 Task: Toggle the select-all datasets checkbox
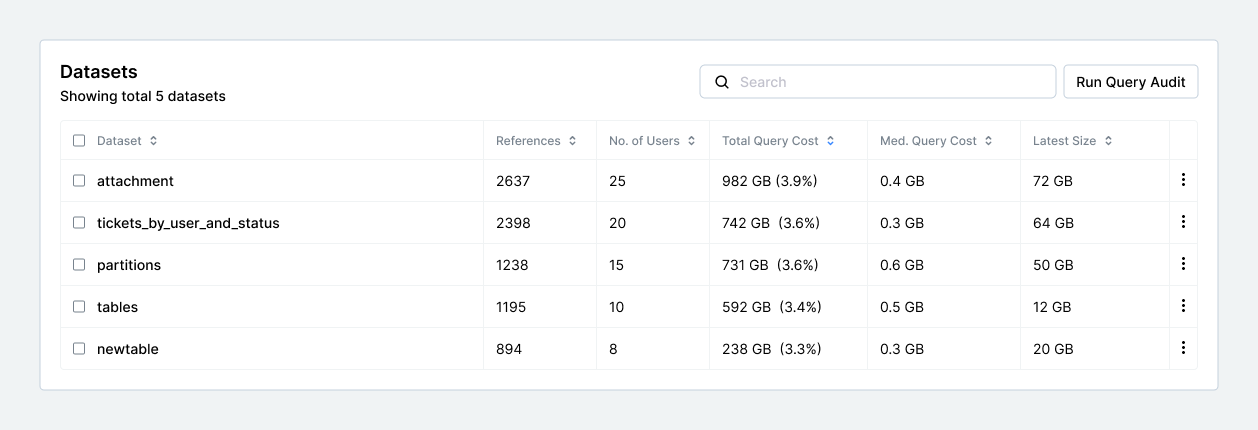[79, 141]
